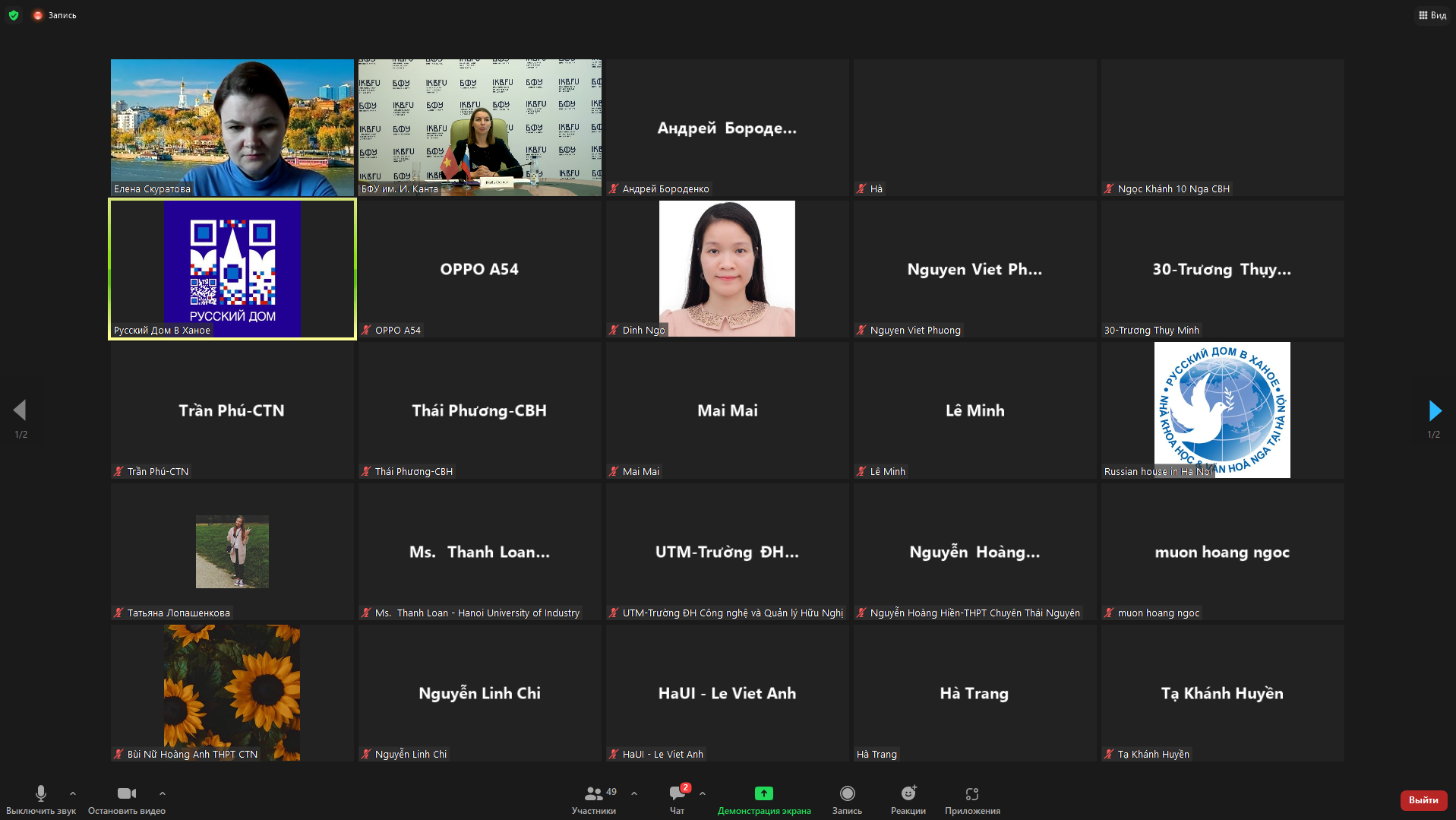Stop the camera with Остановить видео
The image size is (1456, 820).
126,799
